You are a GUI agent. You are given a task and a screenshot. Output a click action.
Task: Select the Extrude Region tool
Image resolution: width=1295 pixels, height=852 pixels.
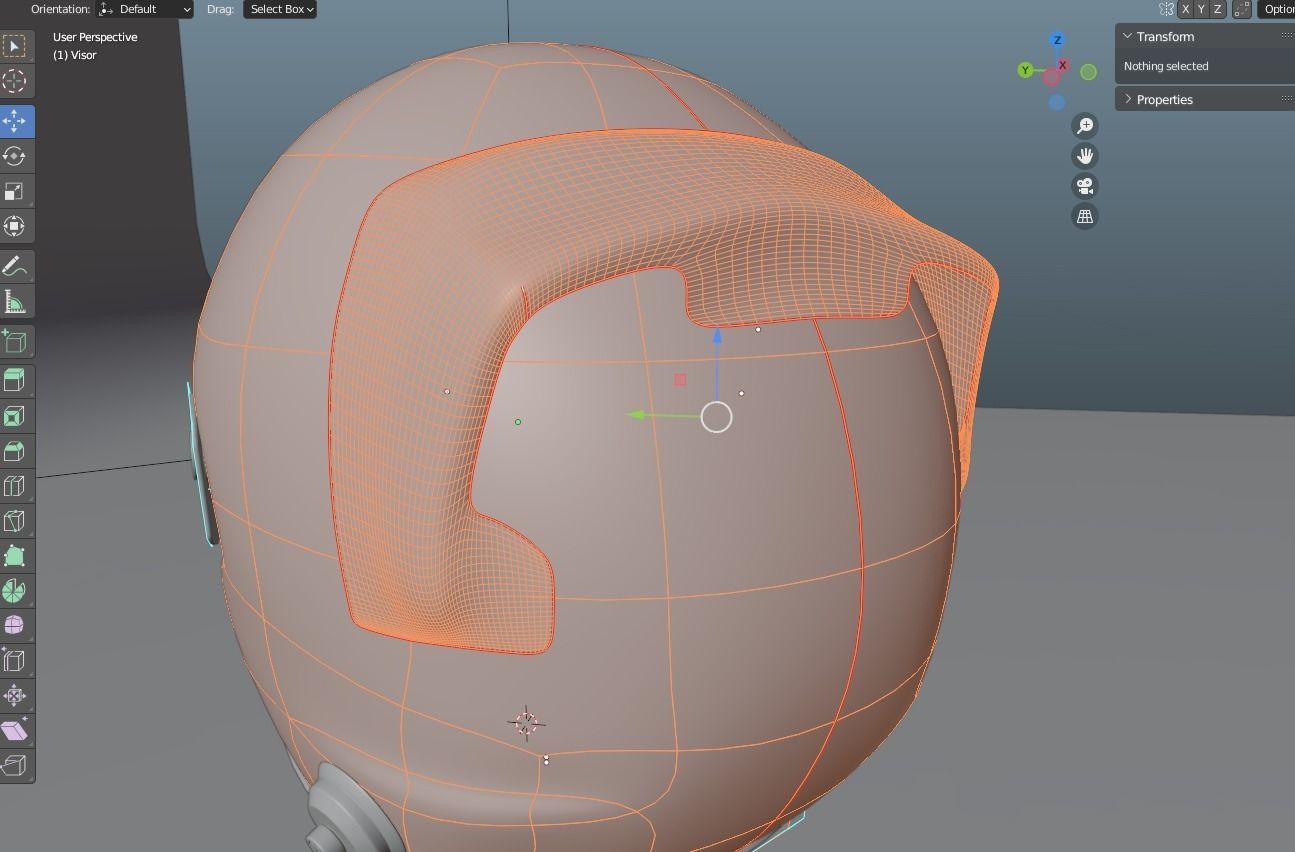(15, 381)
